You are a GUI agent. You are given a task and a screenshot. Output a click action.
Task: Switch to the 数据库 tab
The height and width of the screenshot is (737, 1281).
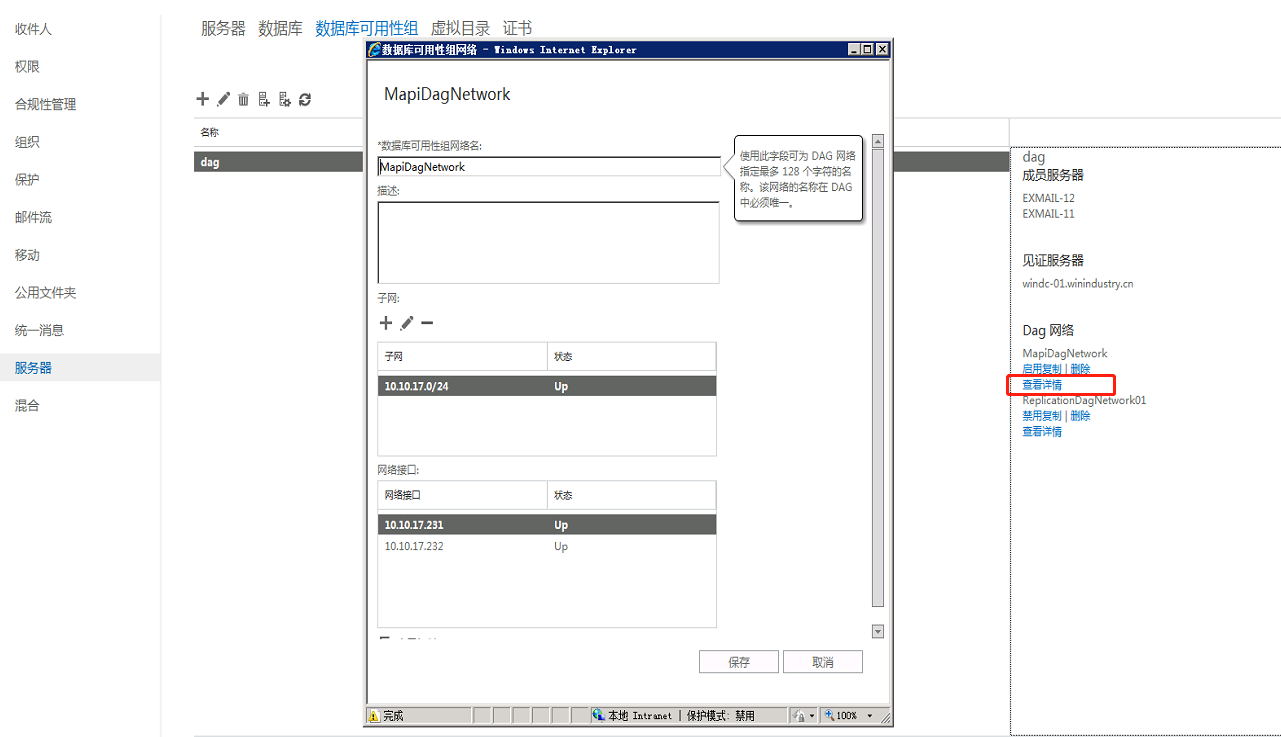coord(280,29)
